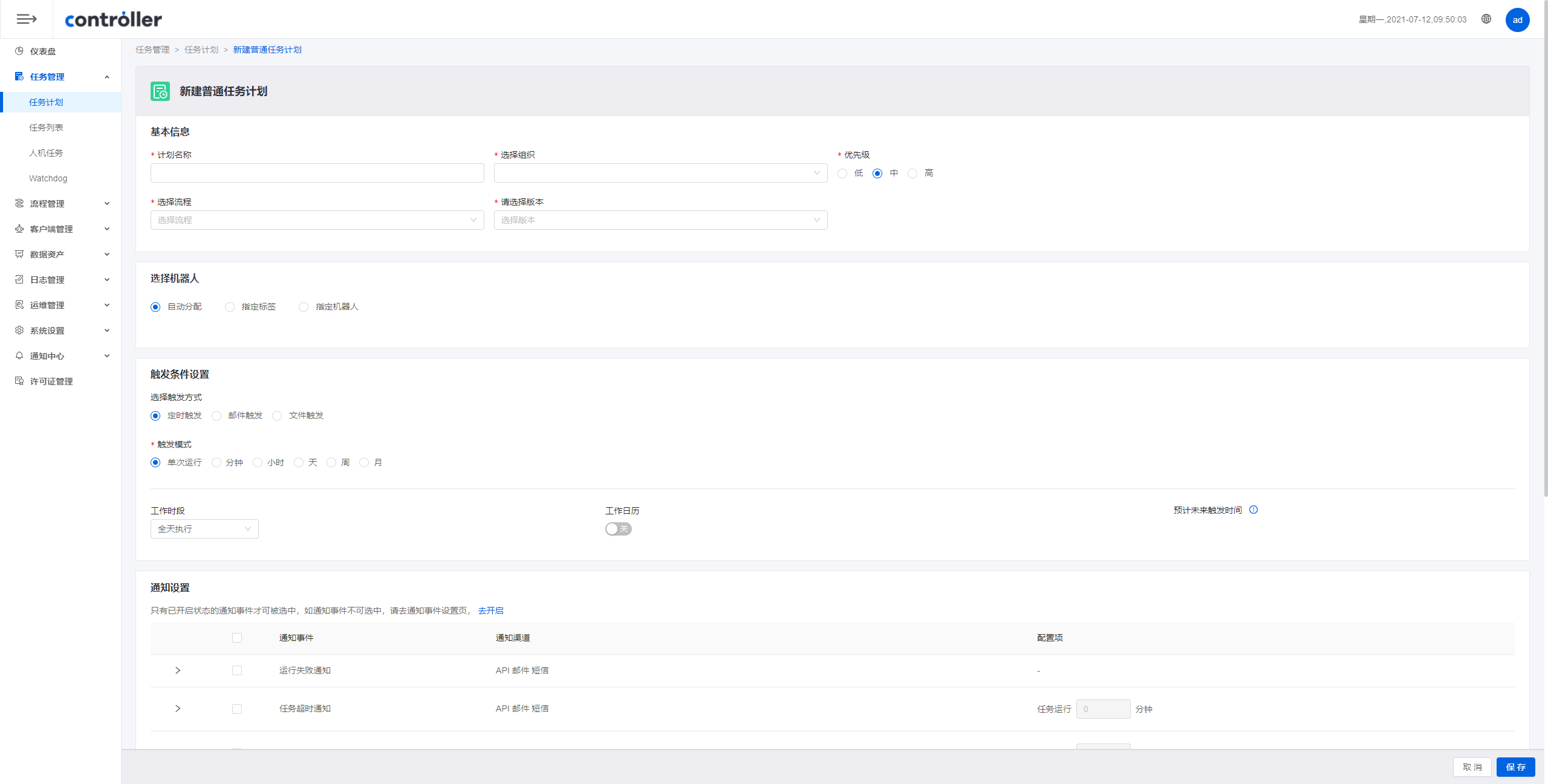Open the 选择组织 dropdown
This screenshot has height=784, width=1548.
pyautogui.click(x=660, y=173)
